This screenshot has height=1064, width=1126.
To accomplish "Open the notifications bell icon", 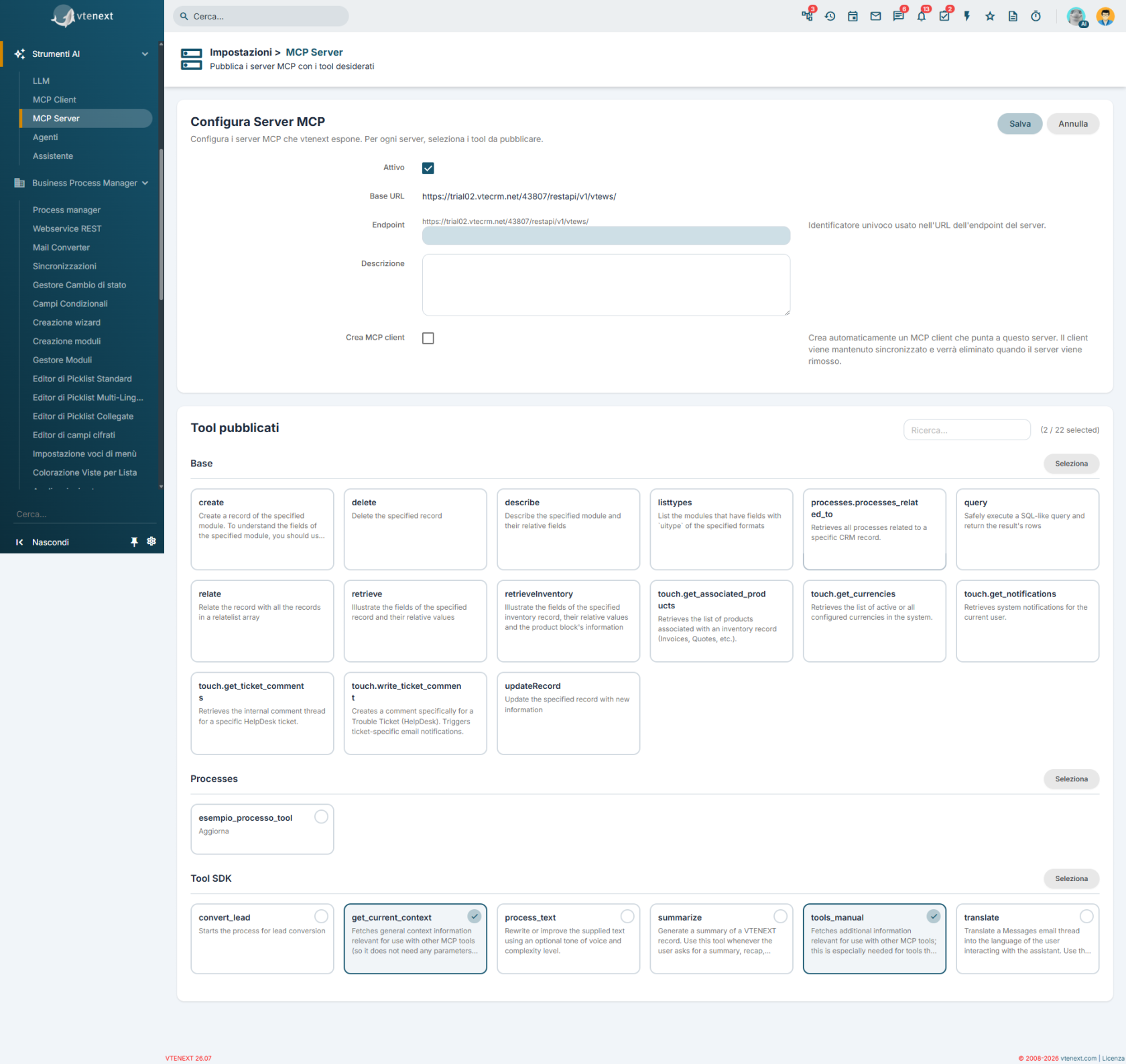I will (922, 16).
